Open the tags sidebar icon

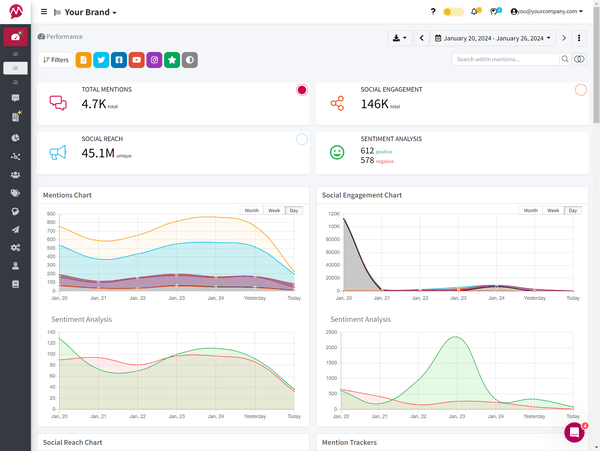click(15, 193)
